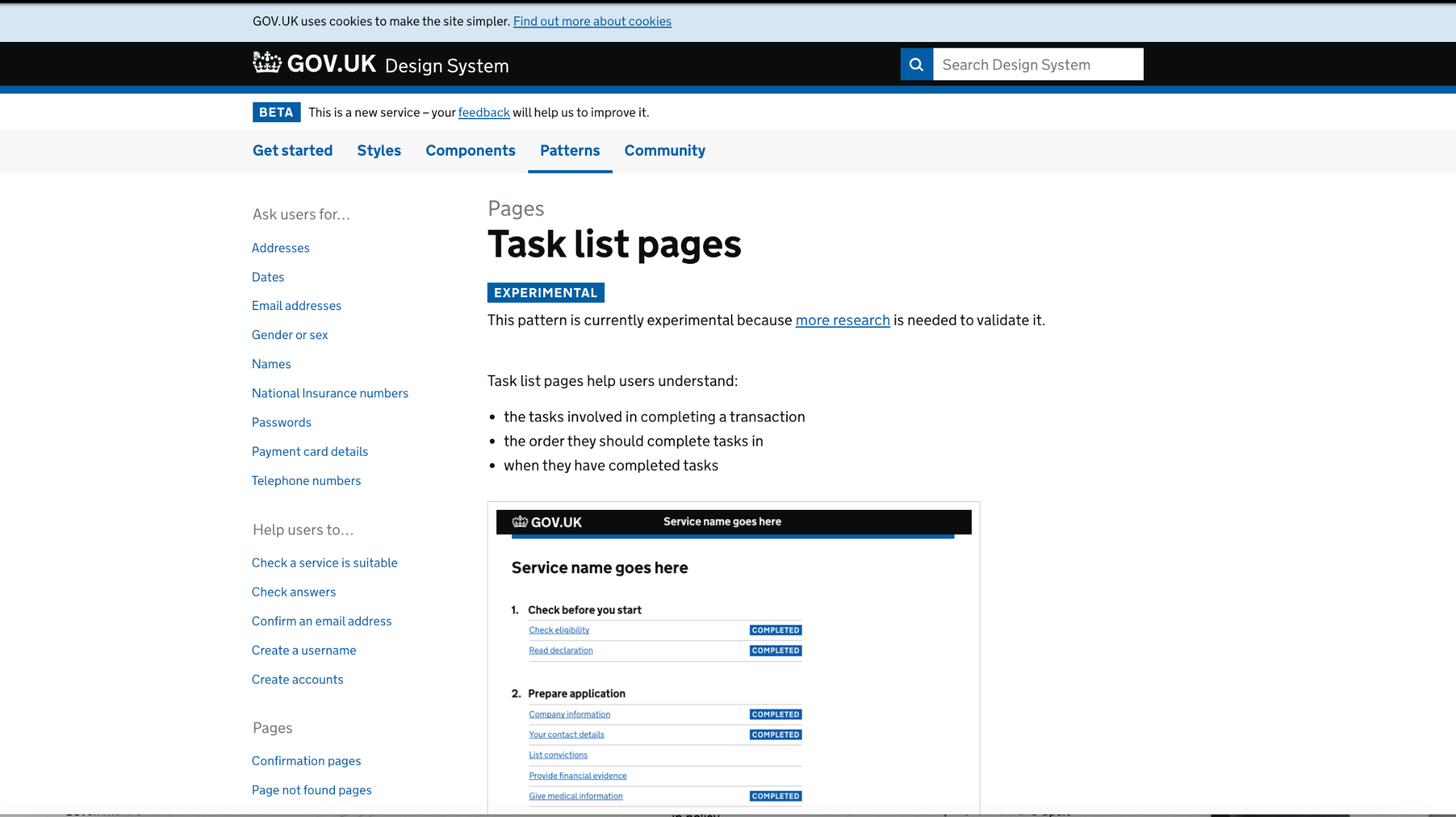The width and height of the screenshot is (1456, 817).
Task: Click the crown icon in example preview
Action: click(x=520, y=521)
